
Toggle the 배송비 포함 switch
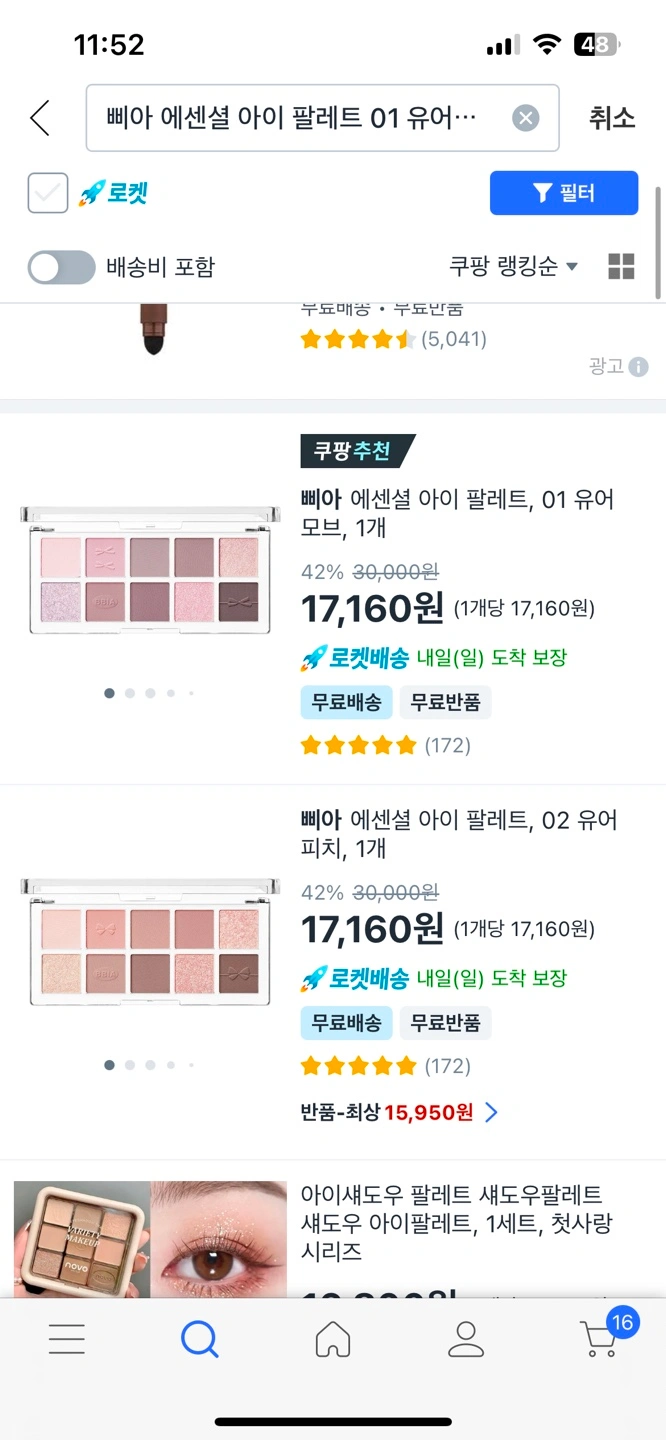tap(61, 267)
